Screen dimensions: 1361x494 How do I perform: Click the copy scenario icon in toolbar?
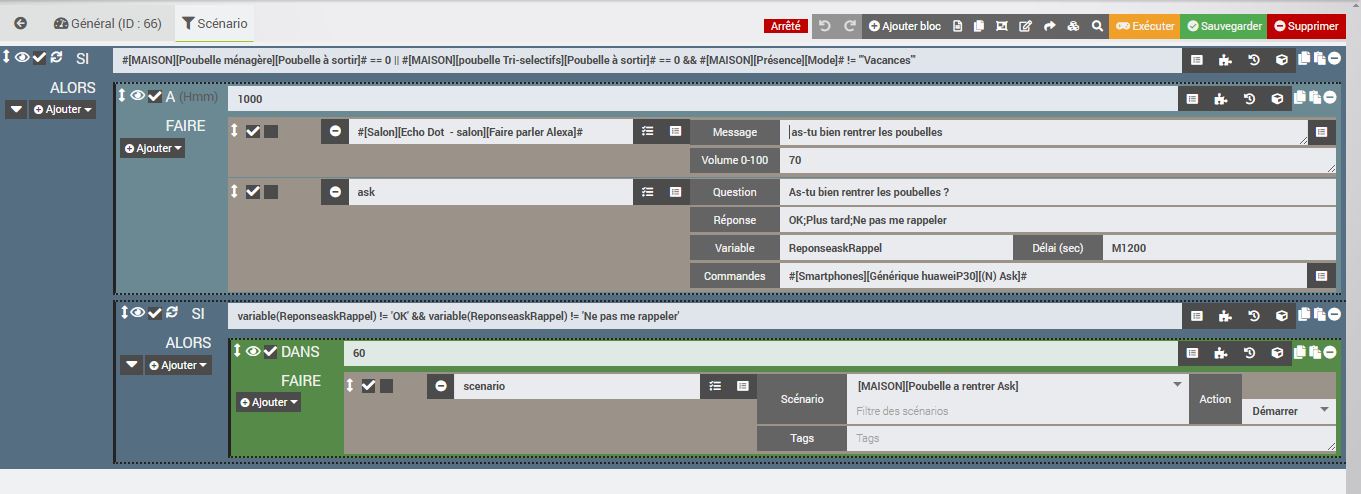980,26
